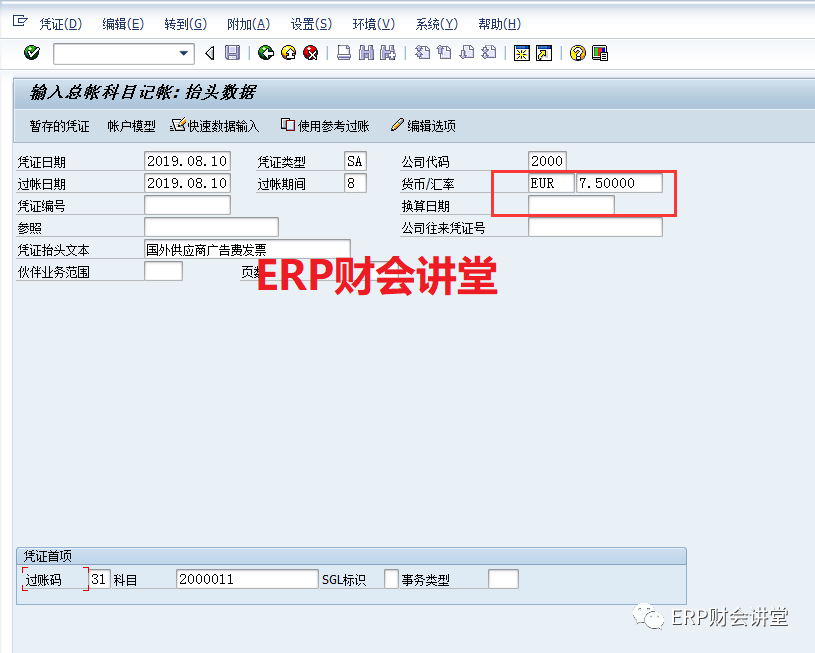815x653 pixels.
Task: Click the red Cancel icon
Action: click(x=311, y=53)
